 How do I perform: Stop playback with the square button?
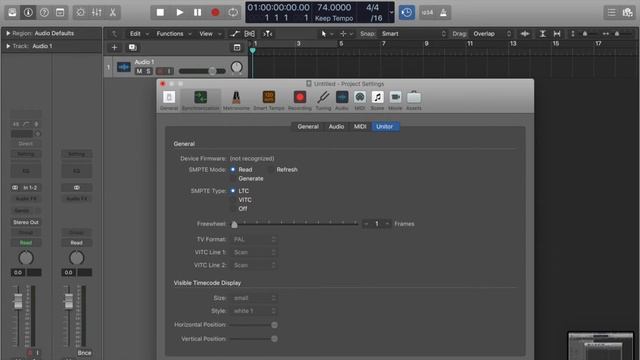[160, 12]
